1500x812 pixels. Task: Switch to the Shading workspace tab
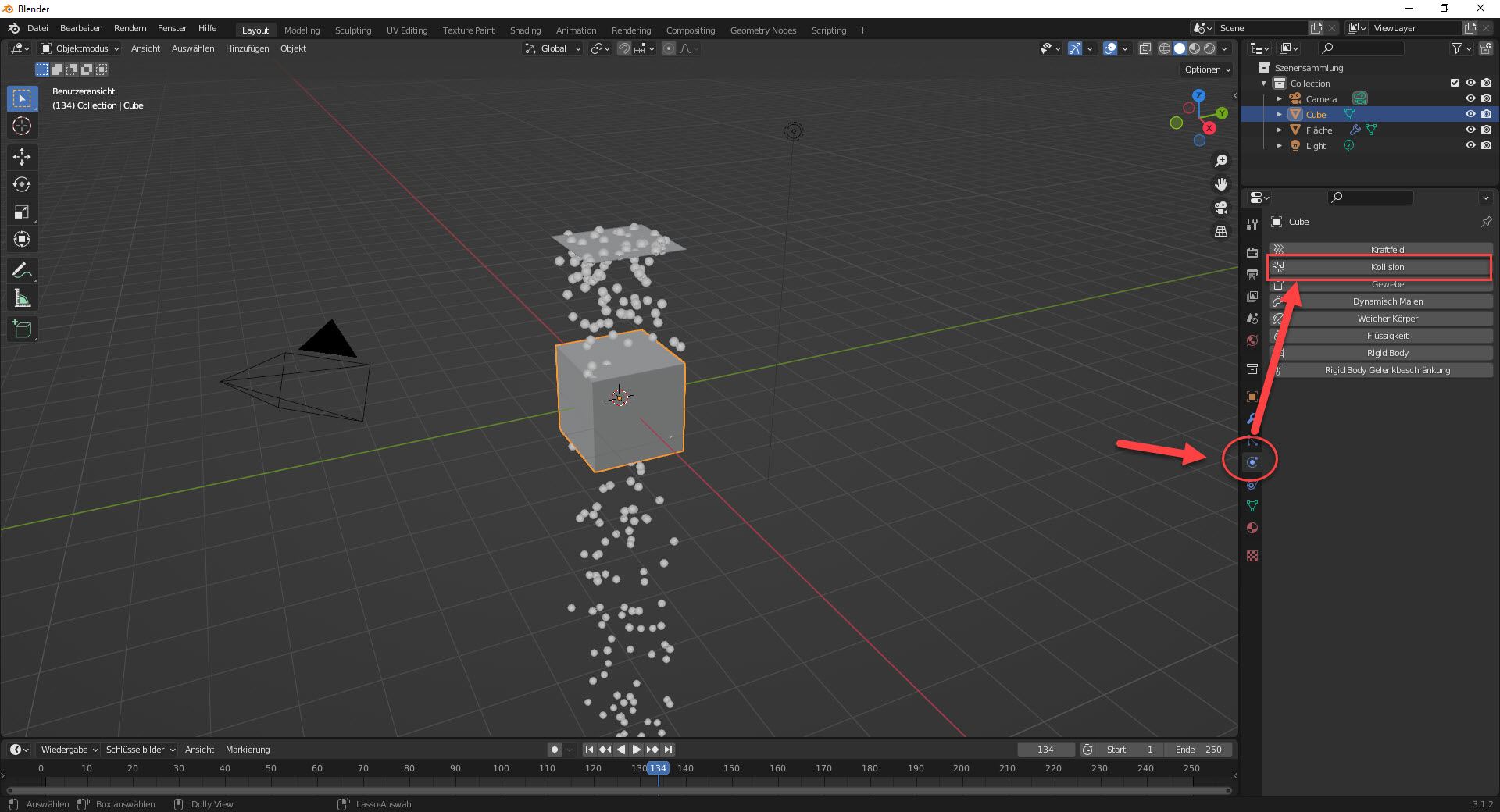click(x=525, y=30)
